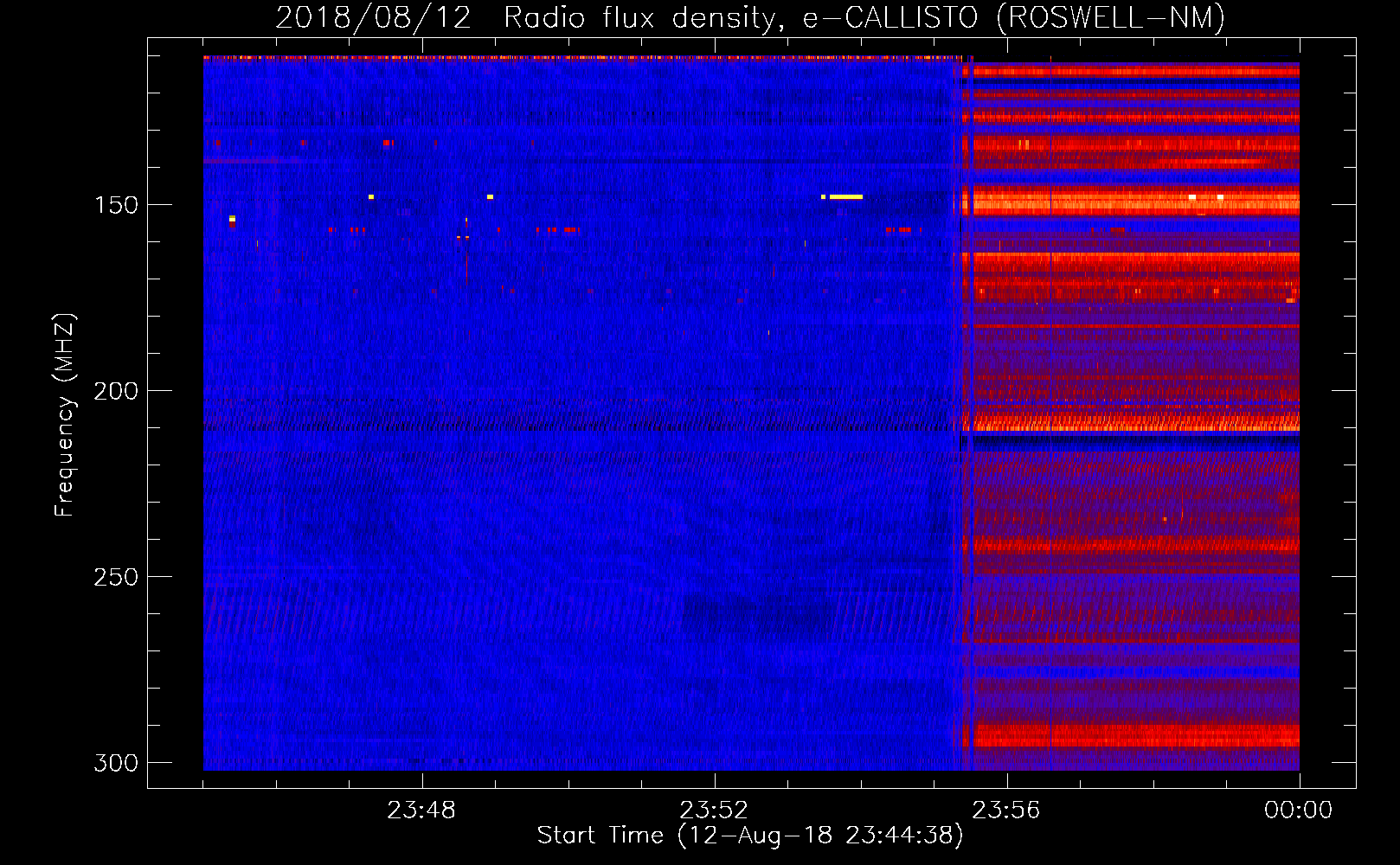Viewport: 1400px width, 865px height.
Task: Click the 200 frequency tick label
Action: [x=116, y=391]
